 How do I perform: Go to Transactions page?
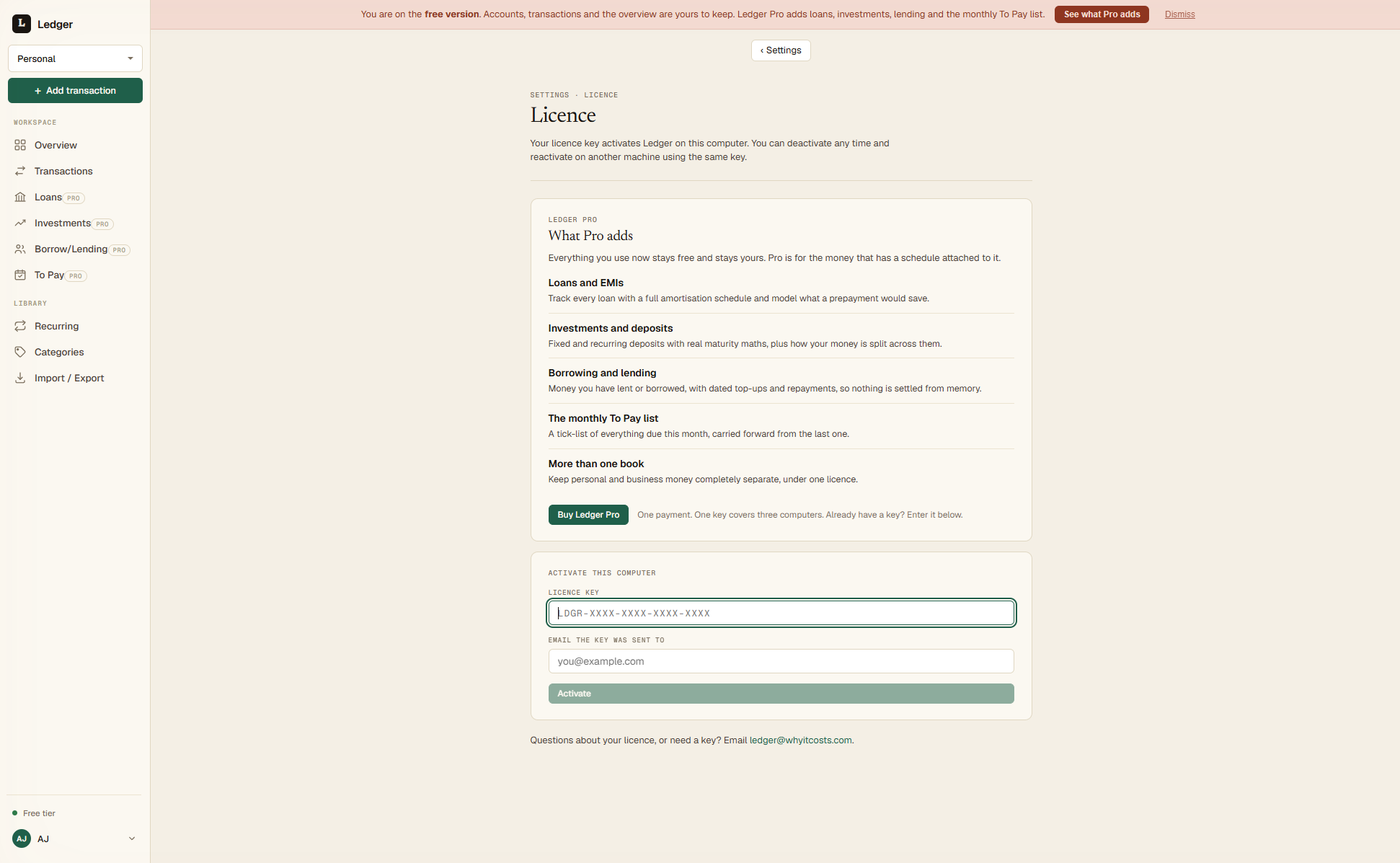point(75,171)
